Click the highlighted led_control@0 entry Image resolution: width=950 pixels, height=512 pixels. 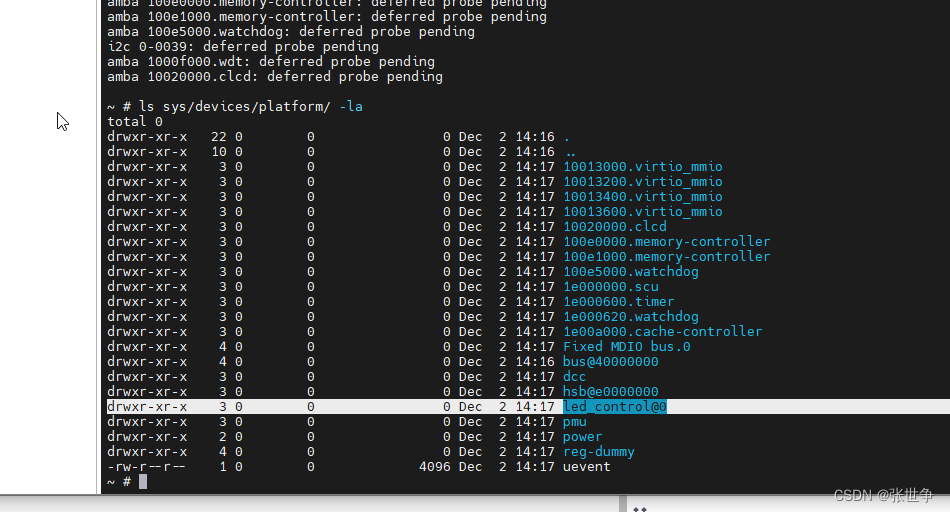[x=614, y=407]
